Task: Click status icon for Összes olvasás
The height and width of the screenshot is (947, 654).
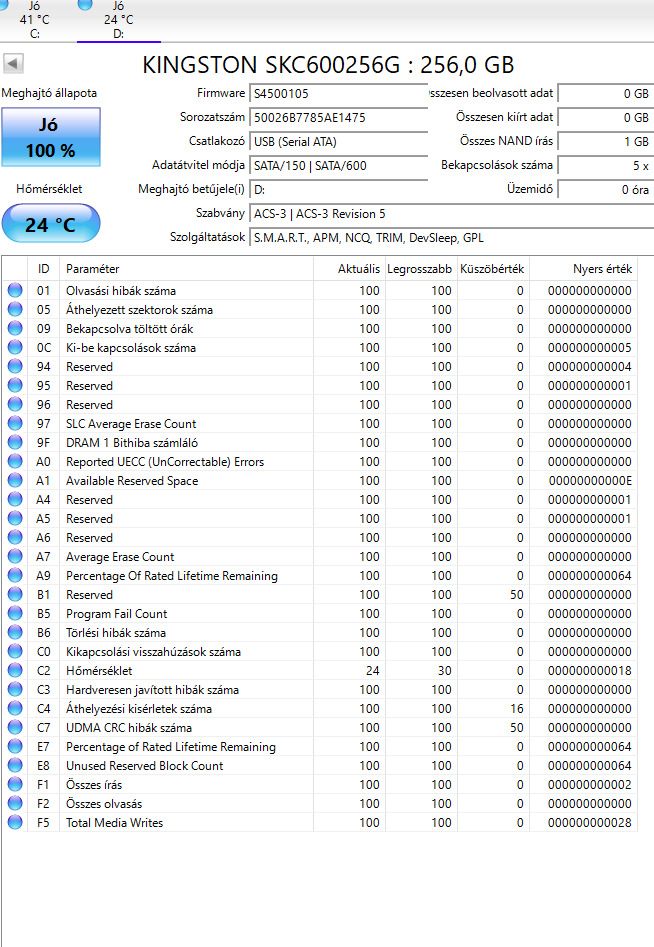Action: pos(15,803)
